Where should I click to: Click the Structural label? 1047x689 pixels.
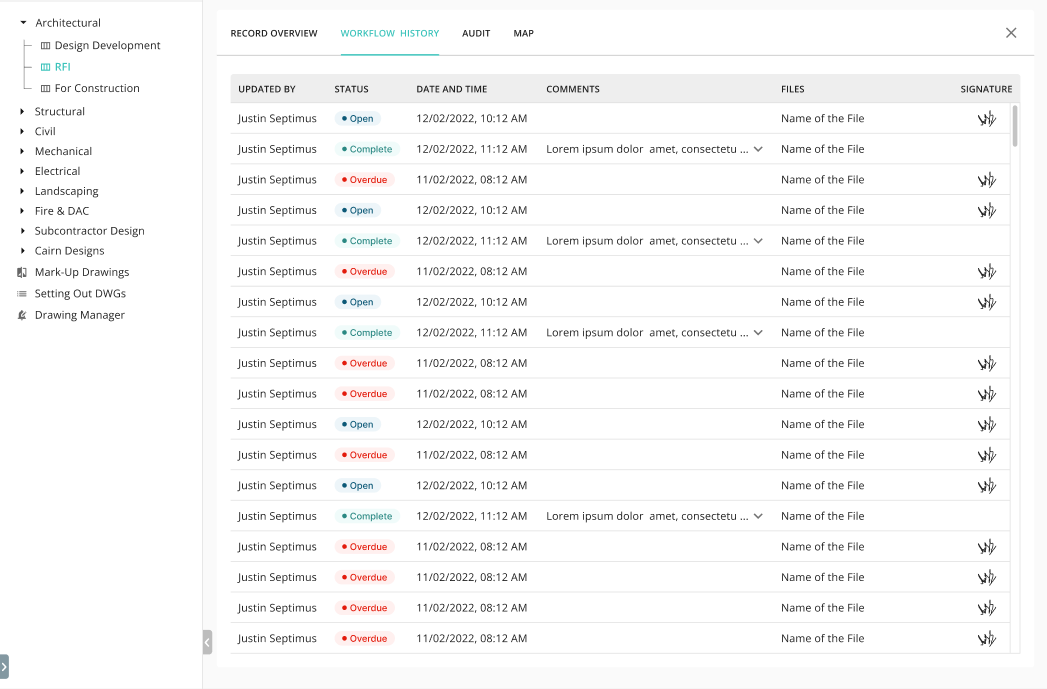[59, 111]
